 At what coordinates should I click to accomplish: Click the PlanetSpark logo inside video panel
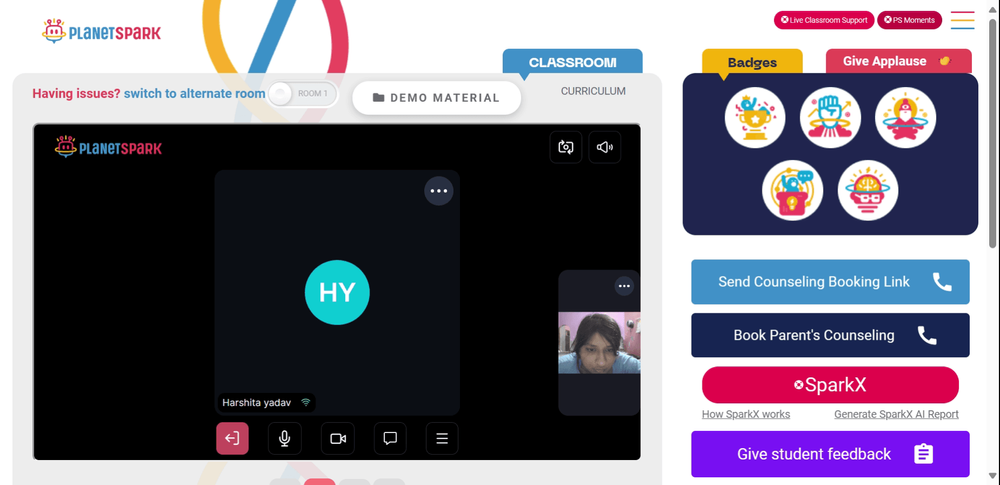pyautogui.click(x=108, y=147)
